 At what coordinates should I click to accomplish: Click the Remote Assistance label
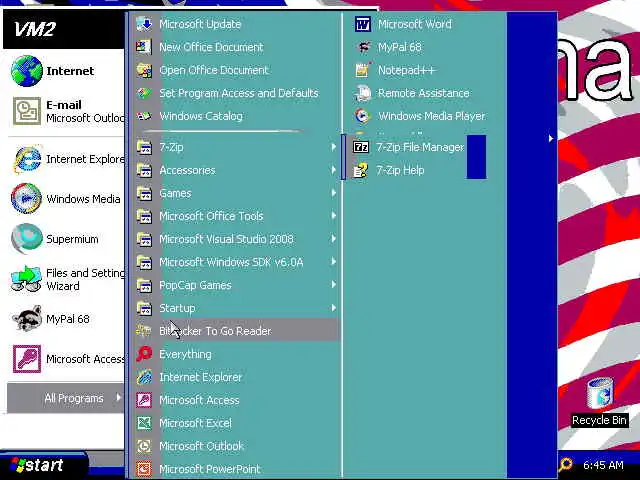coord(424,93)
